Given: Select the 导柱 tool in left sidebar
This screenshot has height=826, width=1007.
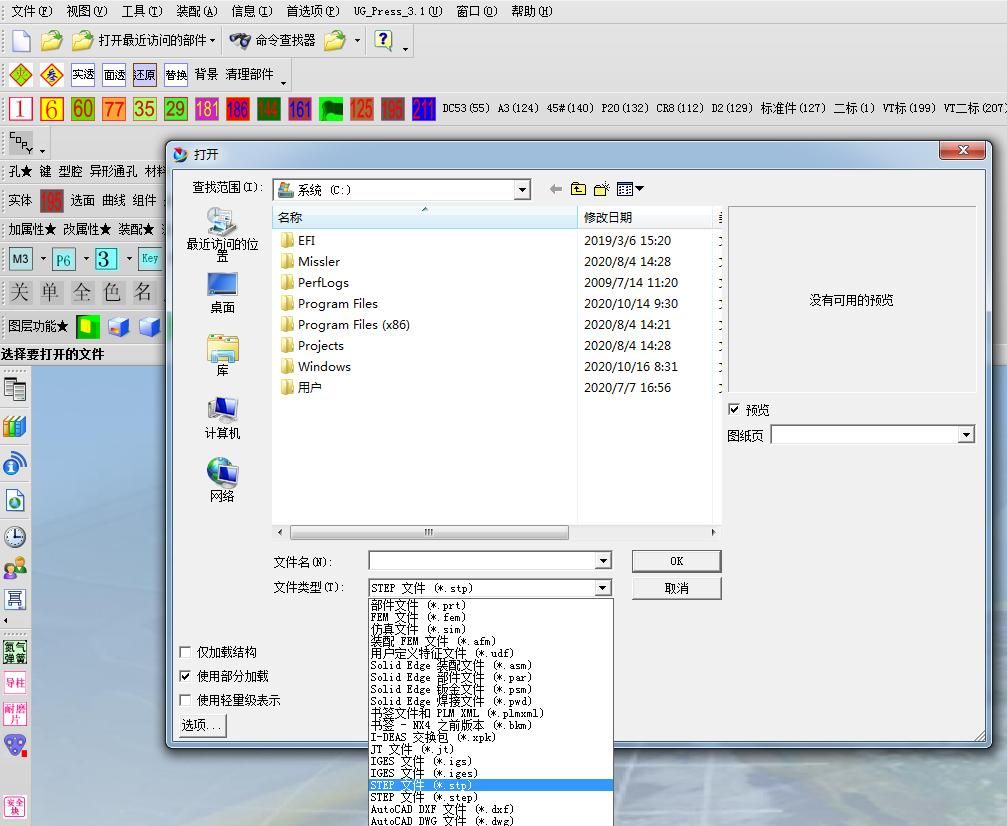Looking at the screenshot, I should pos(15,683).
